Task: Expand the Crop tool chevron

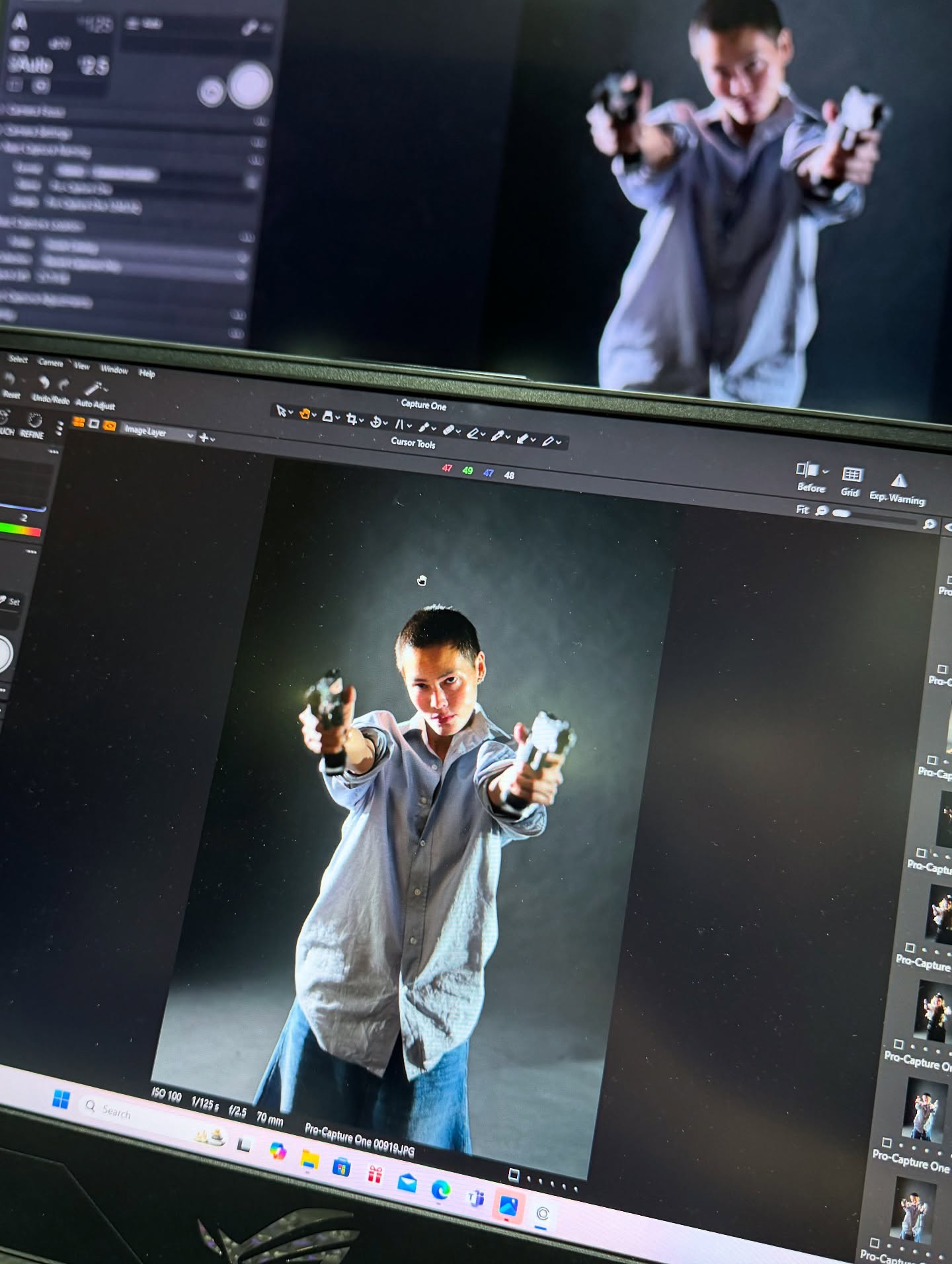Action: [x=362, y=420]
